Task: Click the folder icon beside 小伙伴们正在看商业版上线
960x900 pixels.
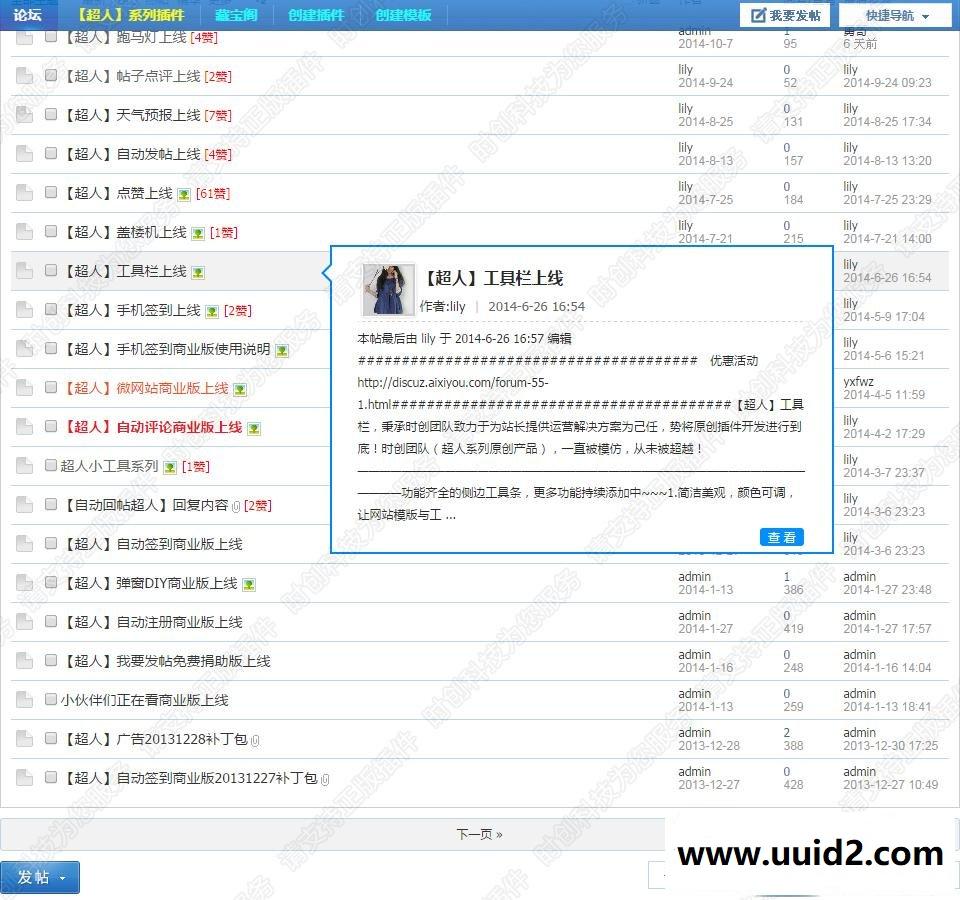Action: tap(24, 700)
